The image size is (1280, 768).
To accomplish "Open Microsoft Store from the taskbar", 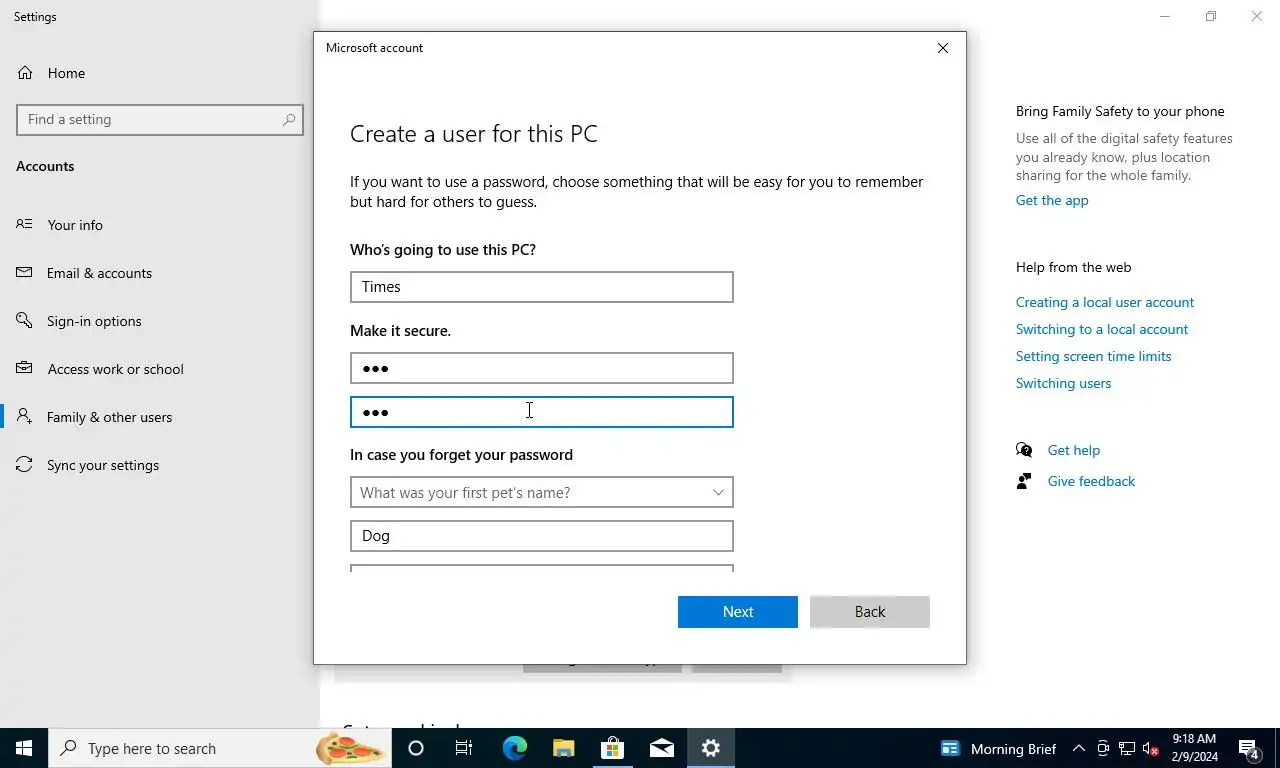I will [612, 748].
